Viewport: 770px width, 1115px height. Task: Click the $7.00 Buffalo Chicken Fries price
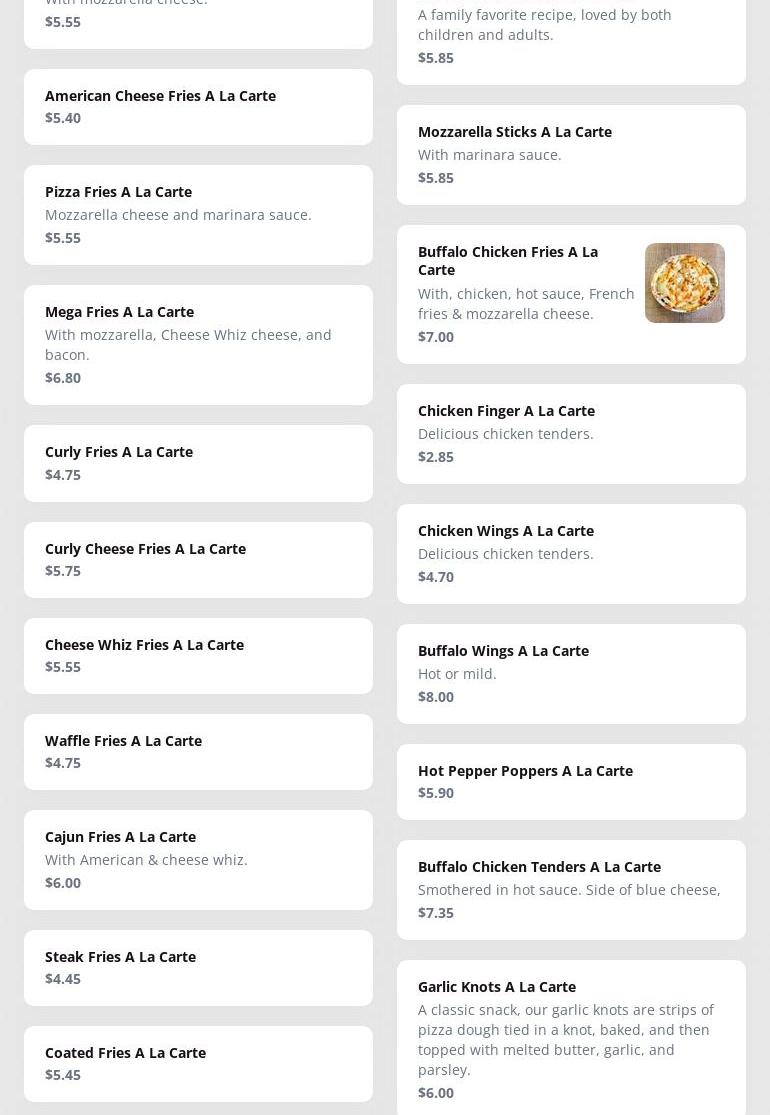click(436, 337)
